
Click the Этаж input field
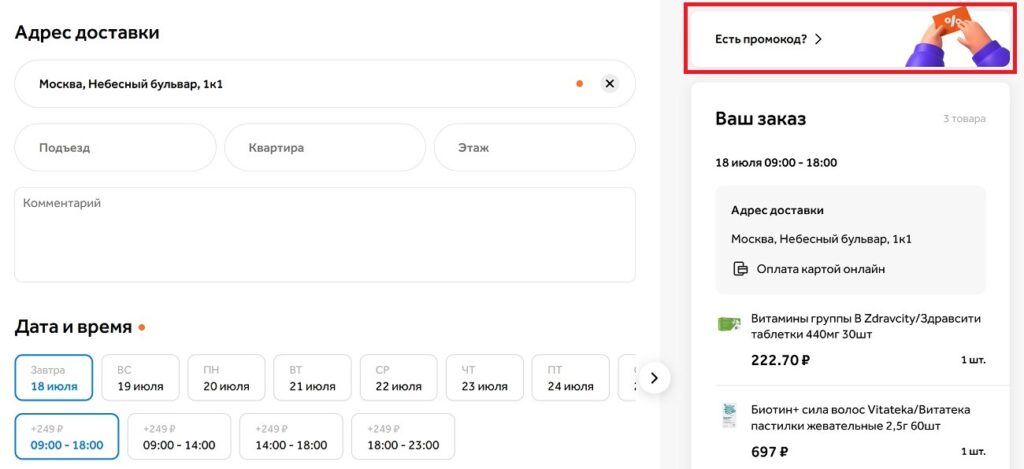click(535, 148)
